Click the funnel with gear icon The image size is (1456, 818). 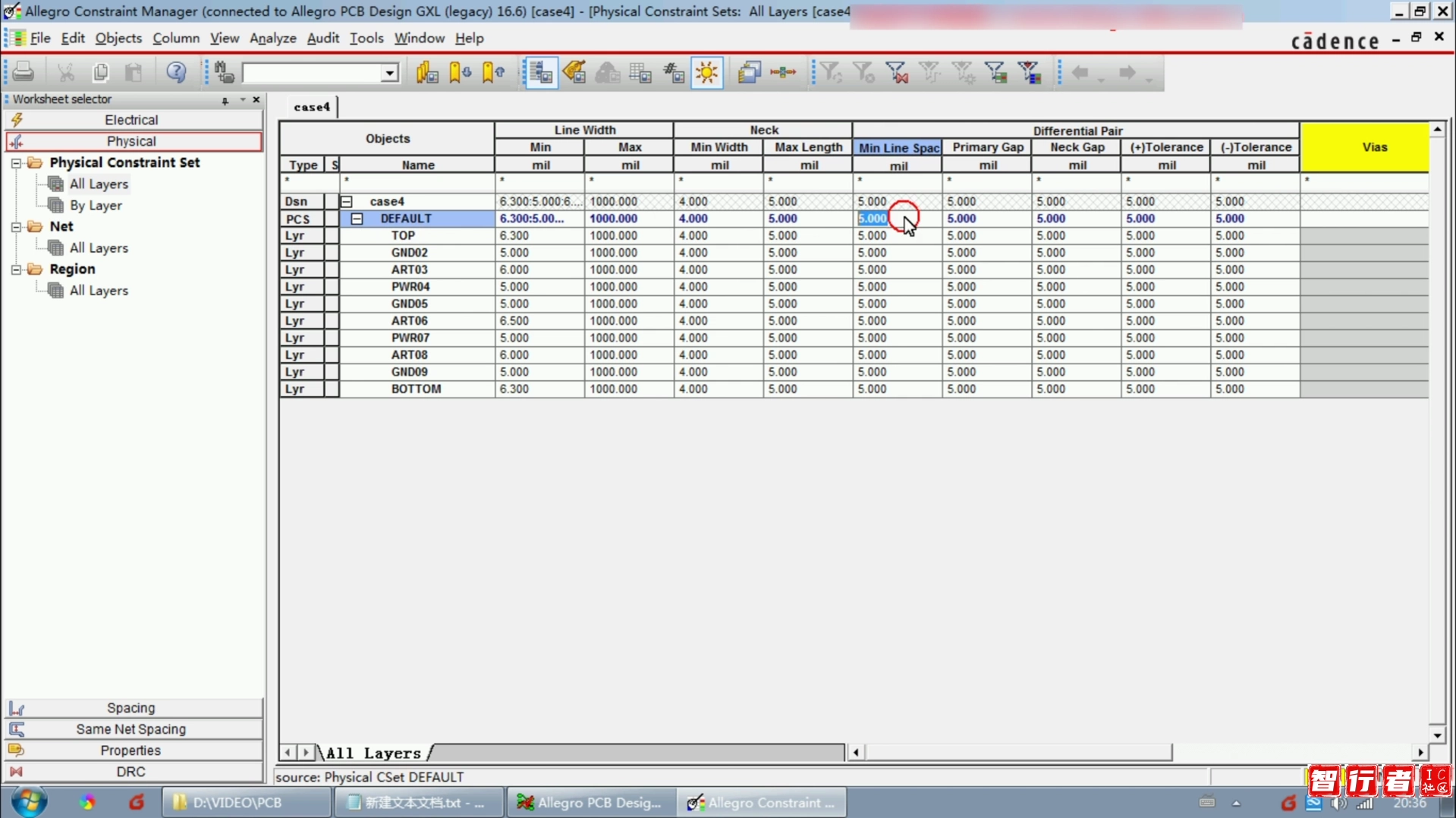(963, 72)
